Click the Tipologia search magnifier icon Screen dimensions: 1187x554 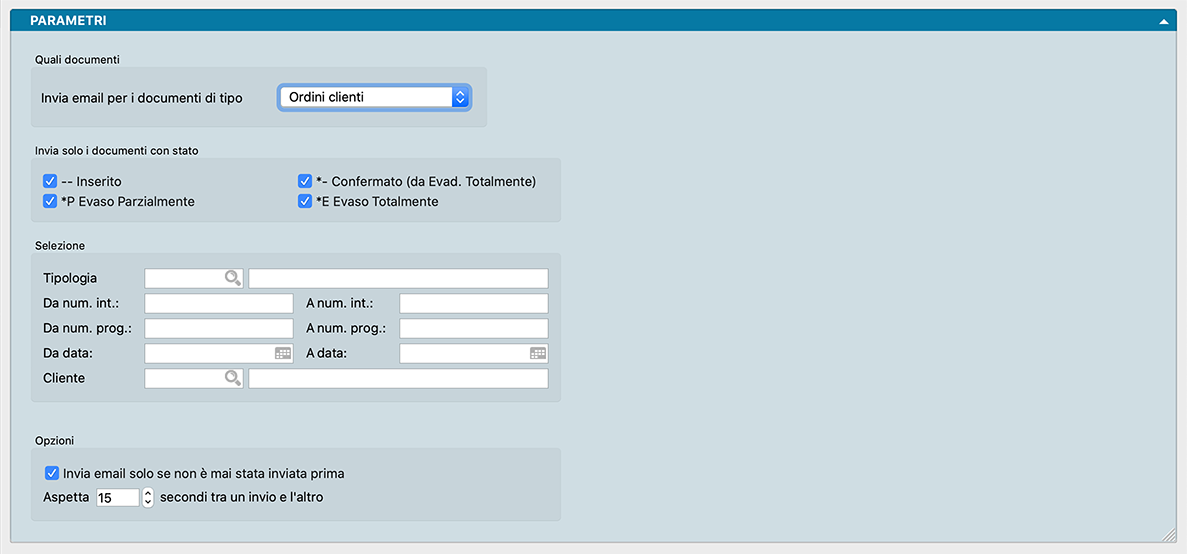pos(232,278)
